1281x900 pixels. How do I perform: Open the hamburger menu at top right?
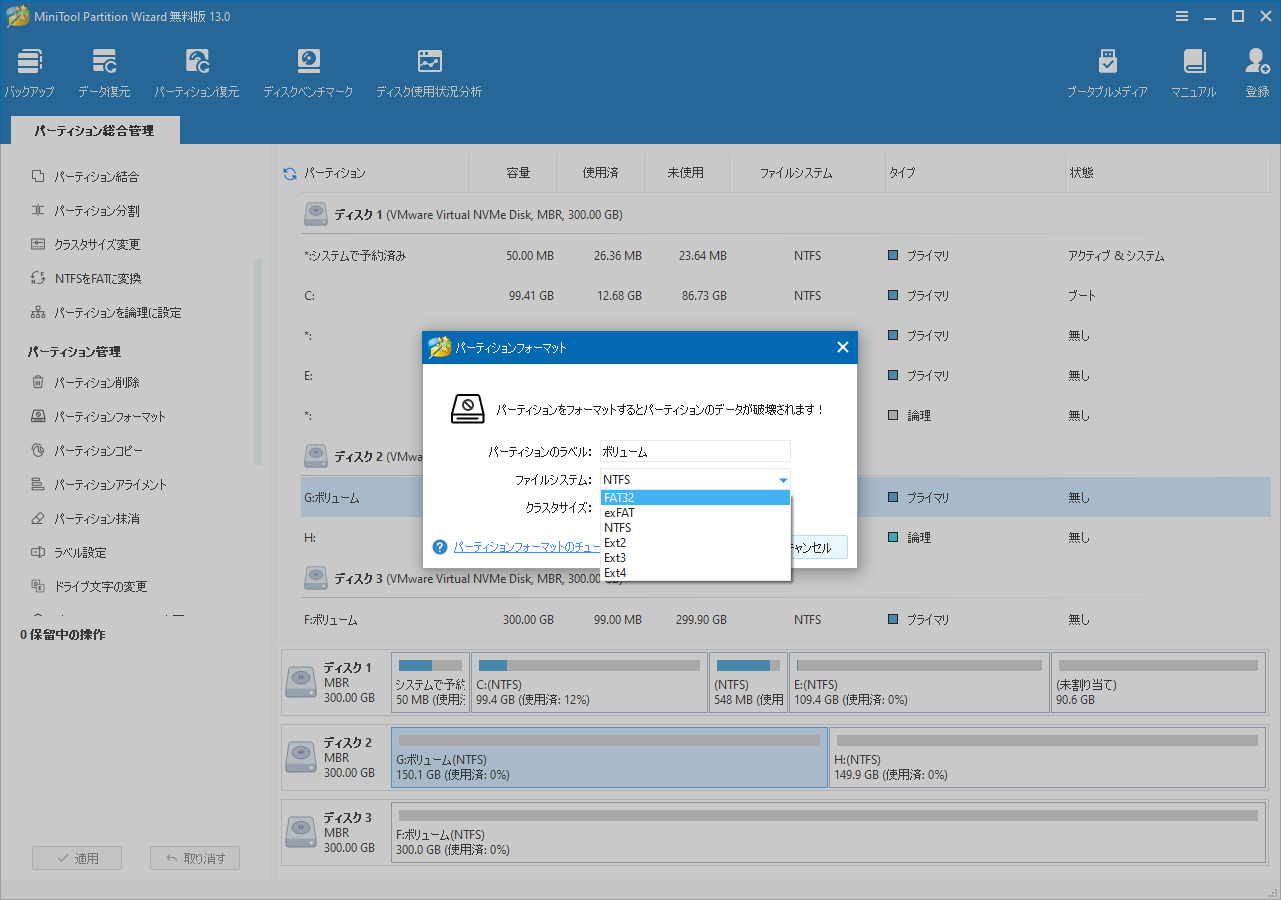pyautogui.click(x=1182, y=16)
